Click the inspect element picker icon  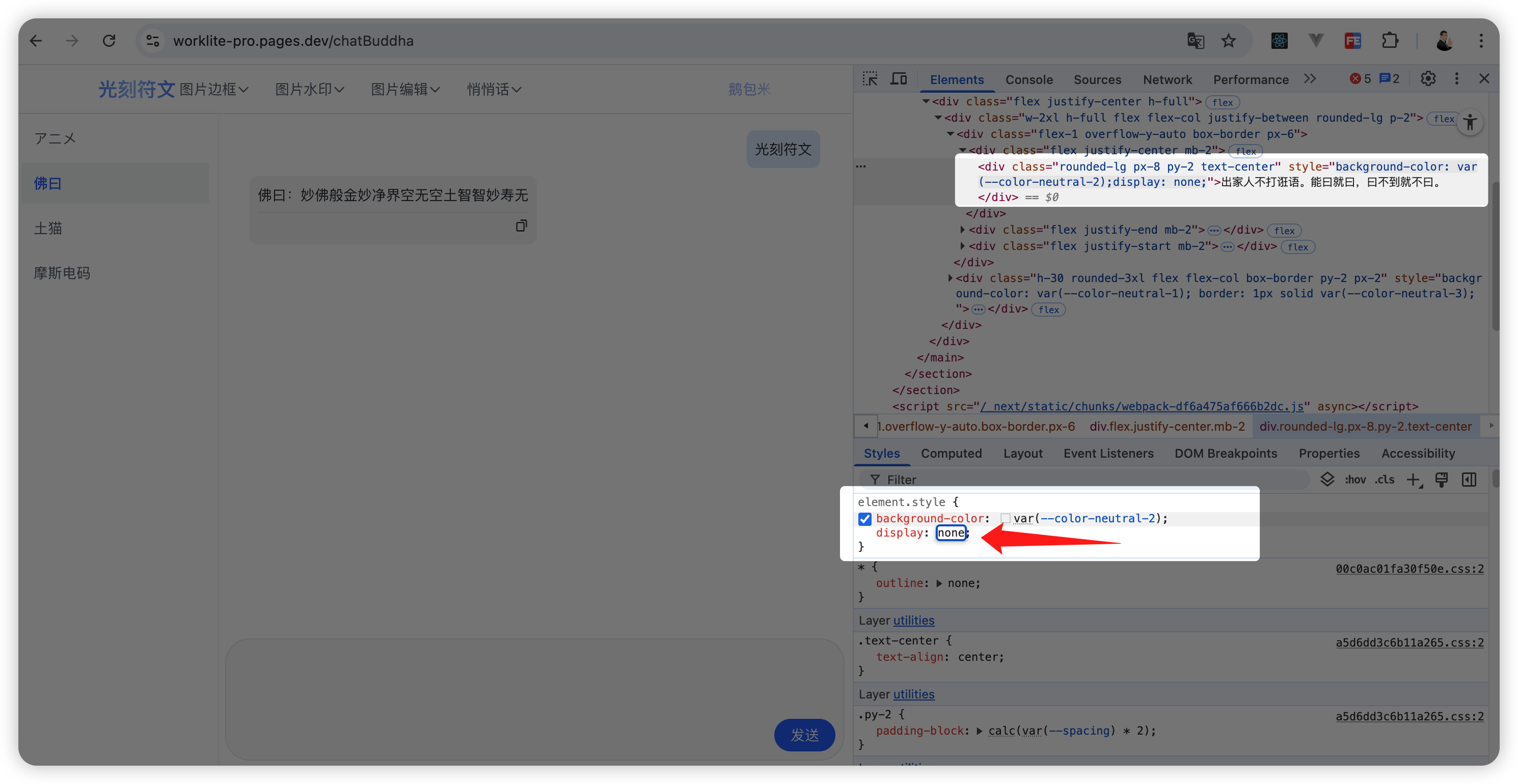[x=870, y=79]
